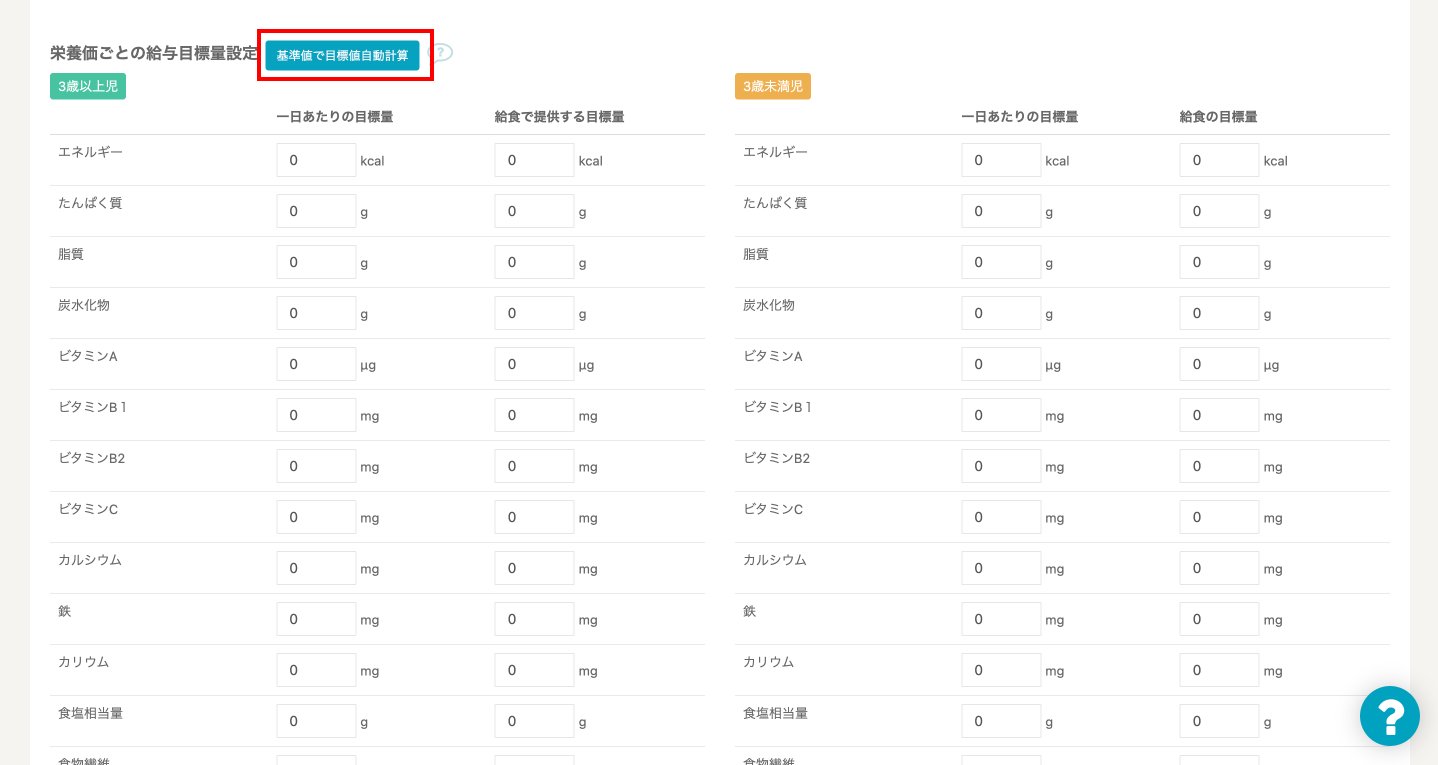1438x765 pixels.
Task: Select 3歳未満児 給食 エネルギー input
Action: 1219,160
